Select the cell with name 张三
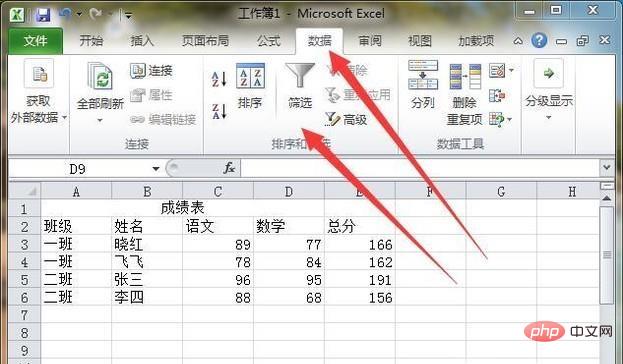Image resolution: width=623 pixels, height=364 pixels. [x=147, y=279]
